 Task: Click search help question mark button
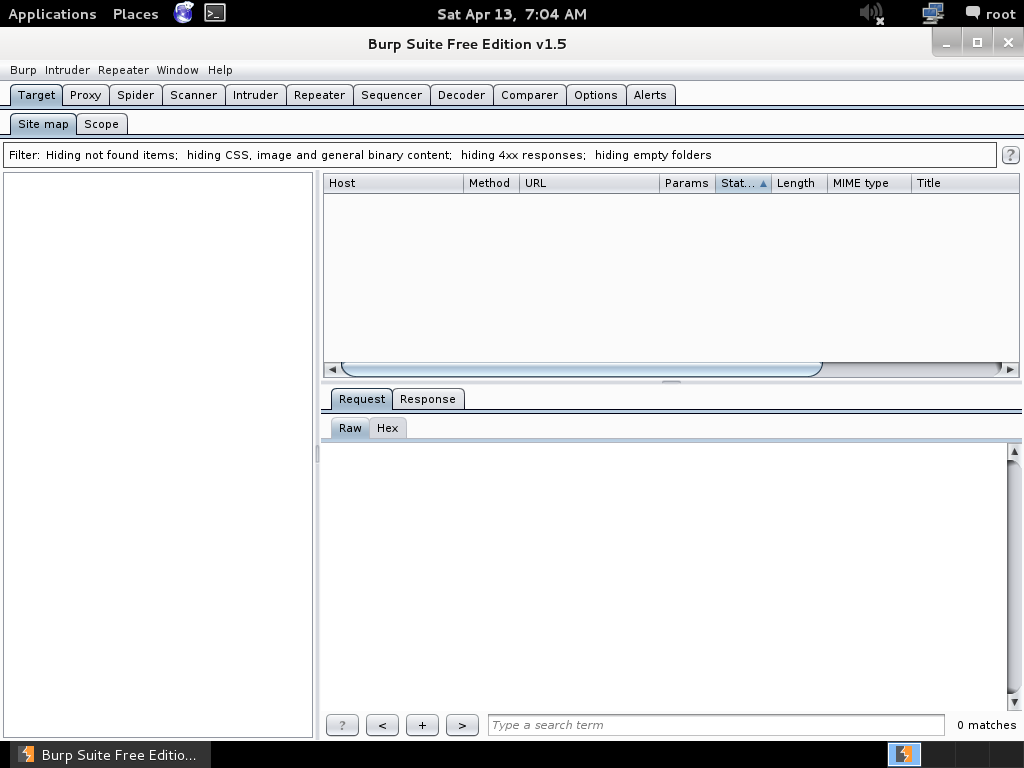click(x=342, y=725)
